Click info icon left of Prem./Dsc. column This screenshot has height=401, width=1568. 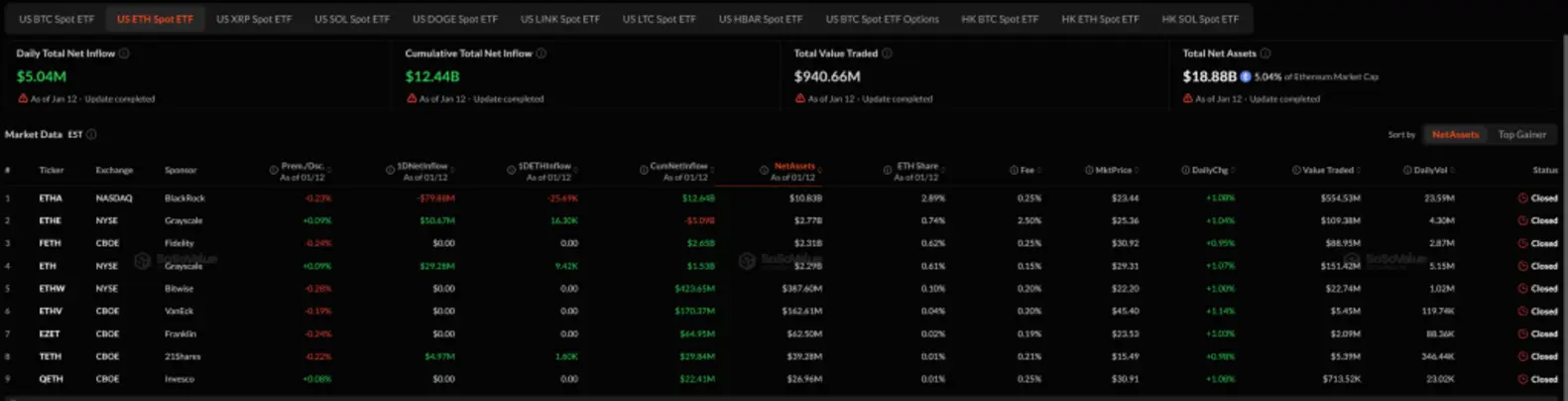pyautogui.click(x=274, y=171)
